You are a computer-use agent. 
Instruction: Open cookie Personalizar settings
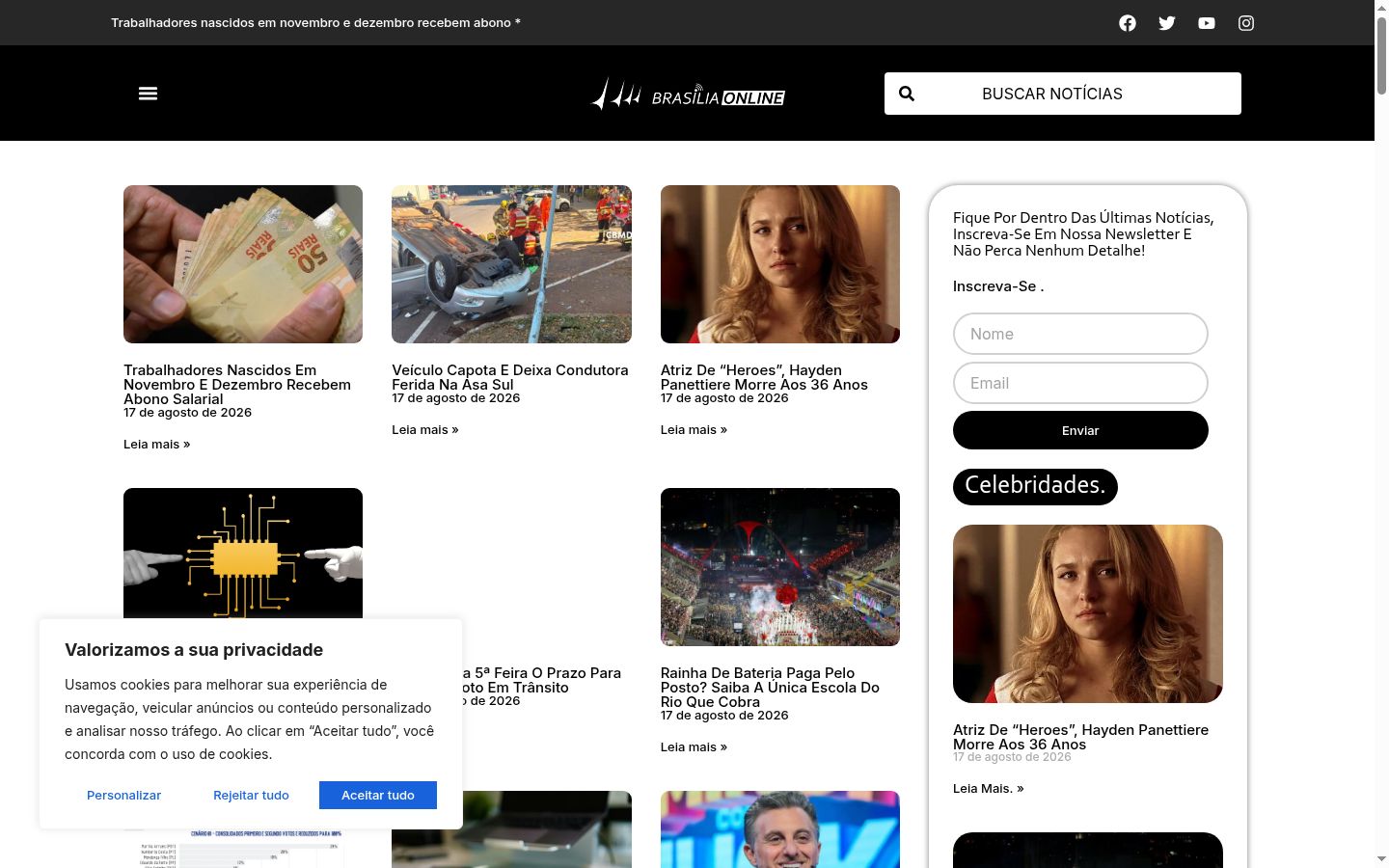coord(123,795)
